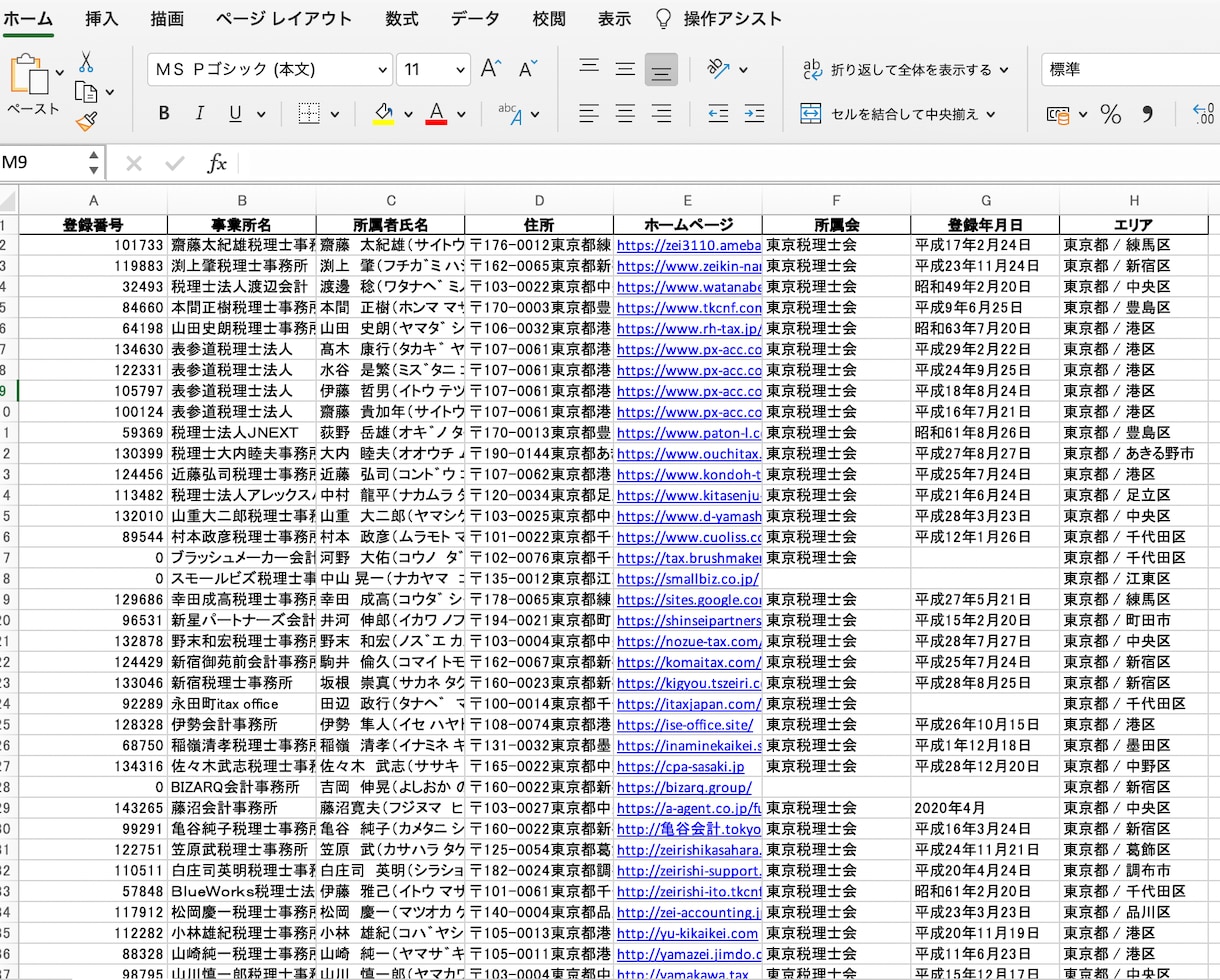Open the https://cpa-sasaki.jp link
1220x980 pixels.
point(680,767)
